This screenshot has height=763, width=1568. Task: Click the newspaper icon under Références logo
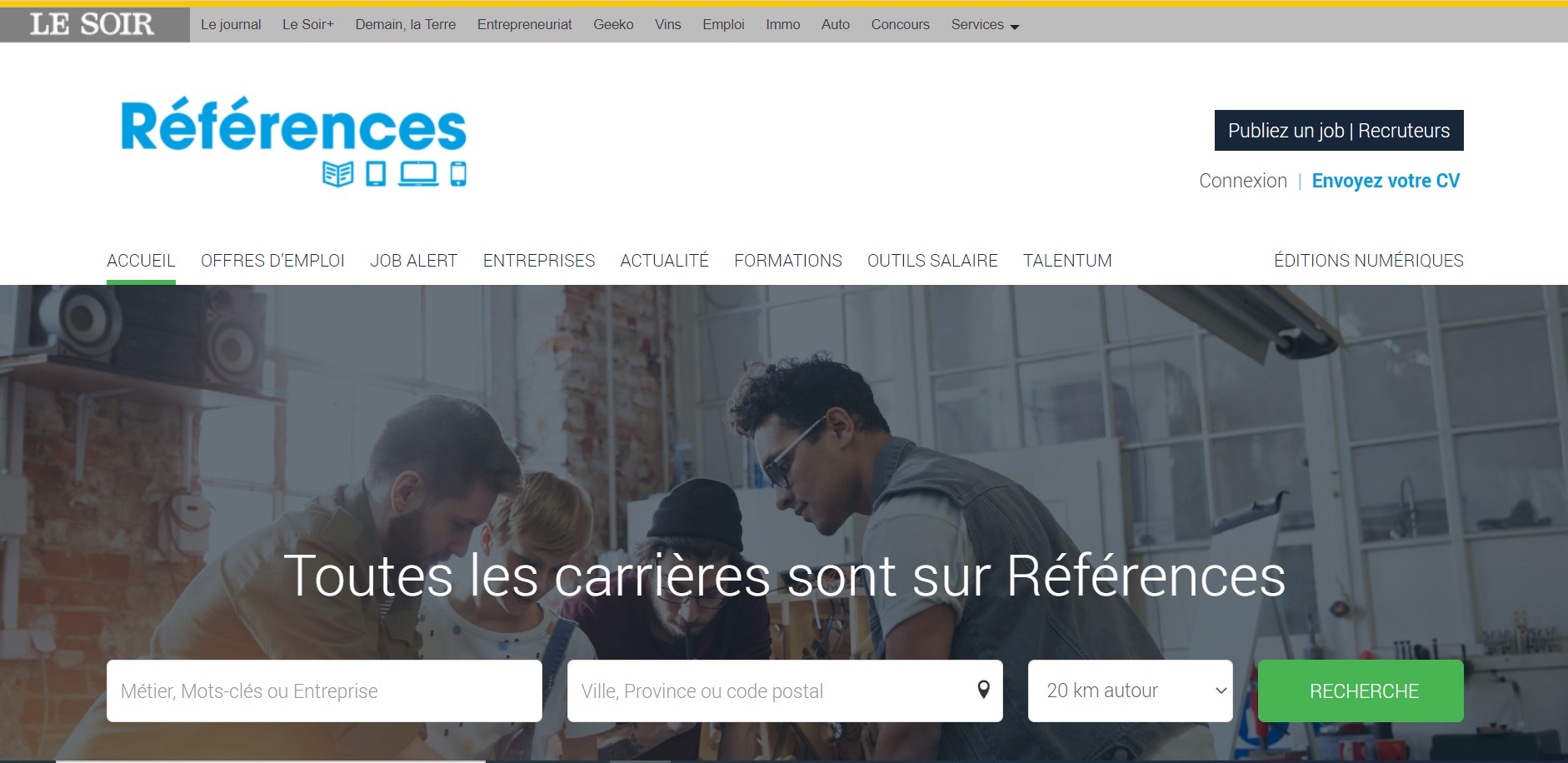(337, 174)
